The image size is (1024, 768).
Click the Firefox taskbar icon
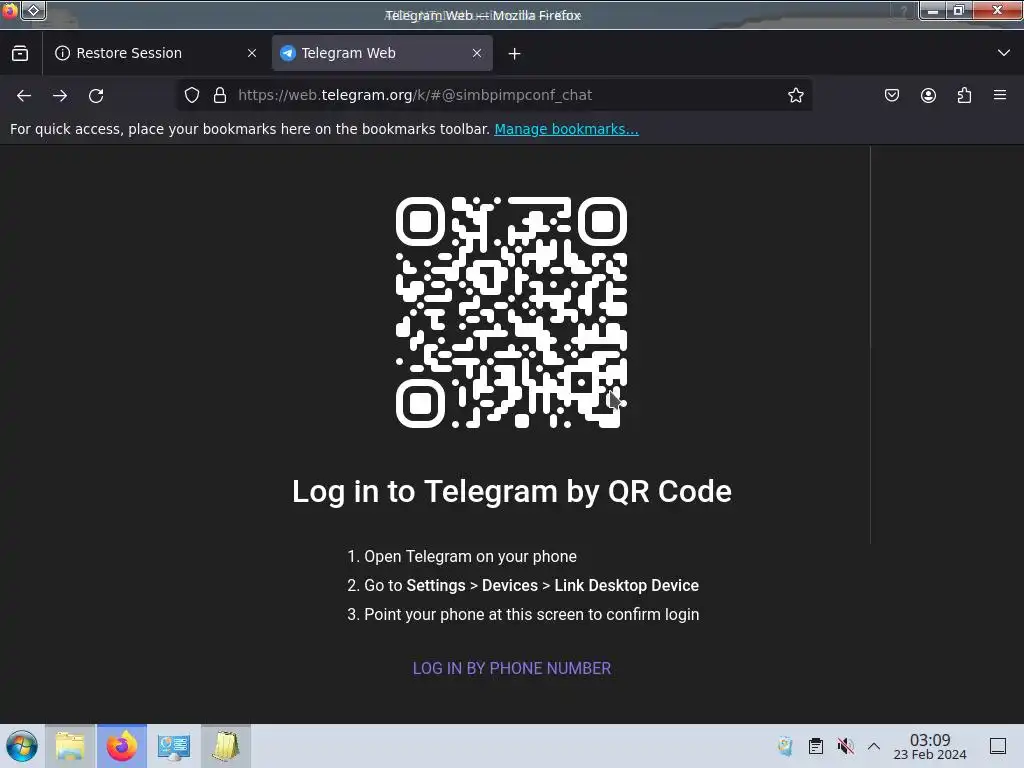[x=121, y=746]
